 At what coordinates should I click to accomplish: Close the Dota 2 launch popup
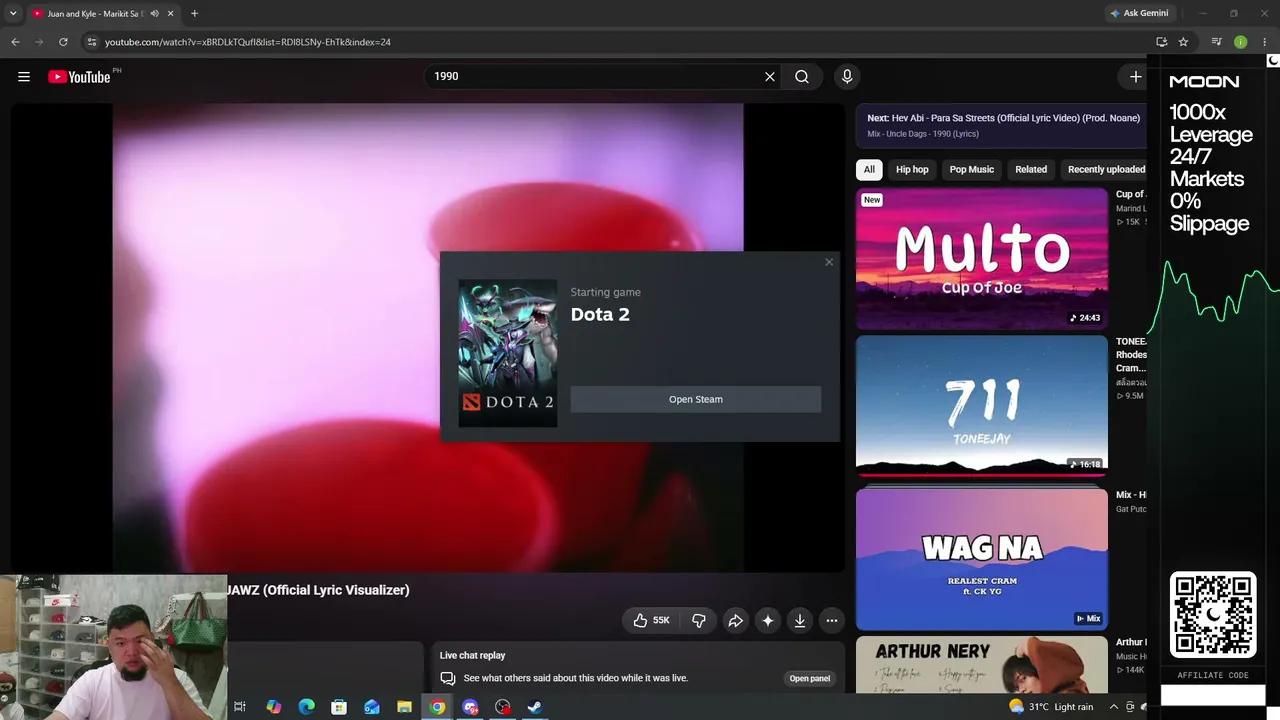click(829, 262)
